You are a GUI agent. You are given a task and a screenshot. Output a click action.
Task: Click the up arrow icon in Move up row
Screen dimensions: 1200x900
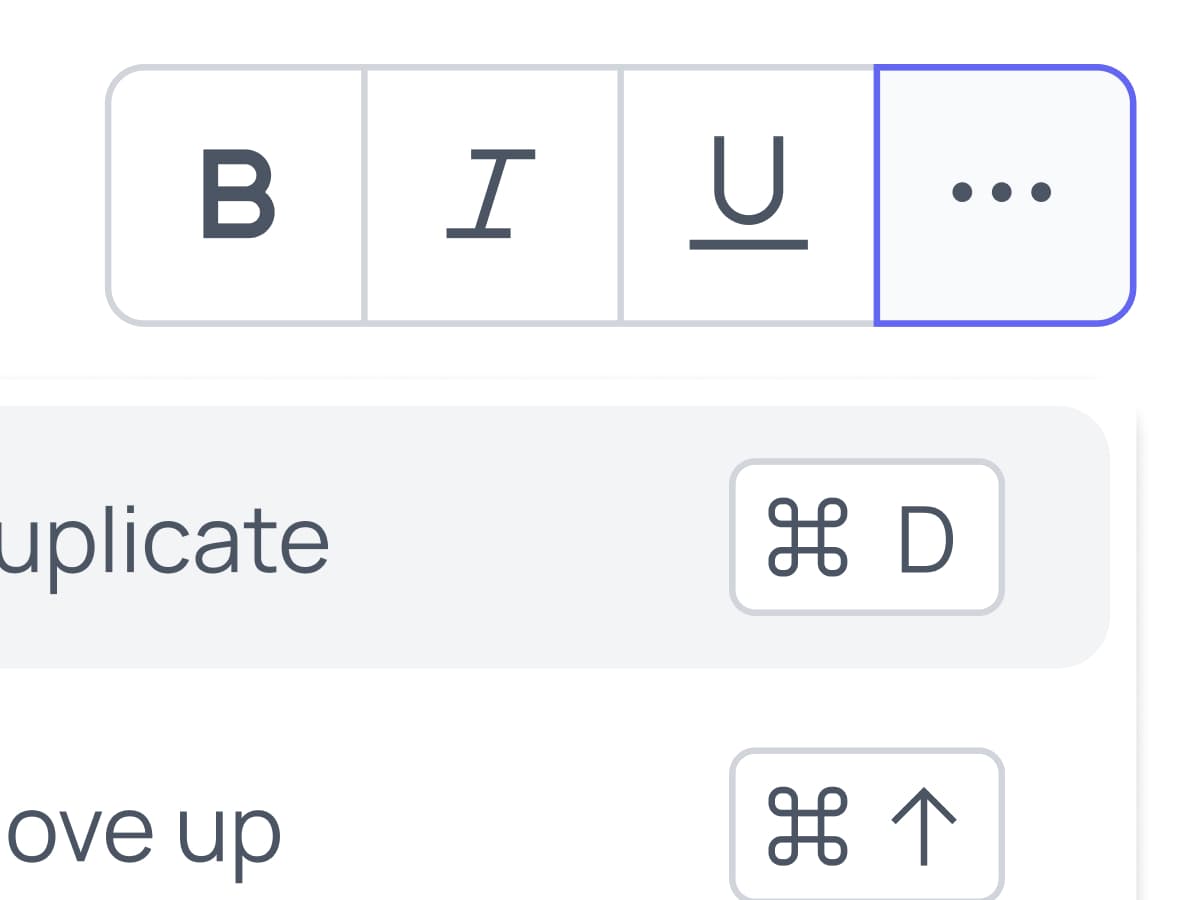point(923,826)
